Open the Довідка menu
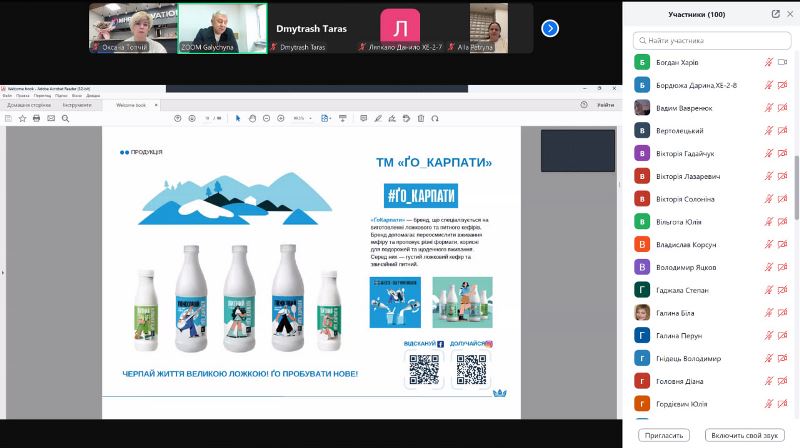The image size is (800, 448). pos(93,95)
